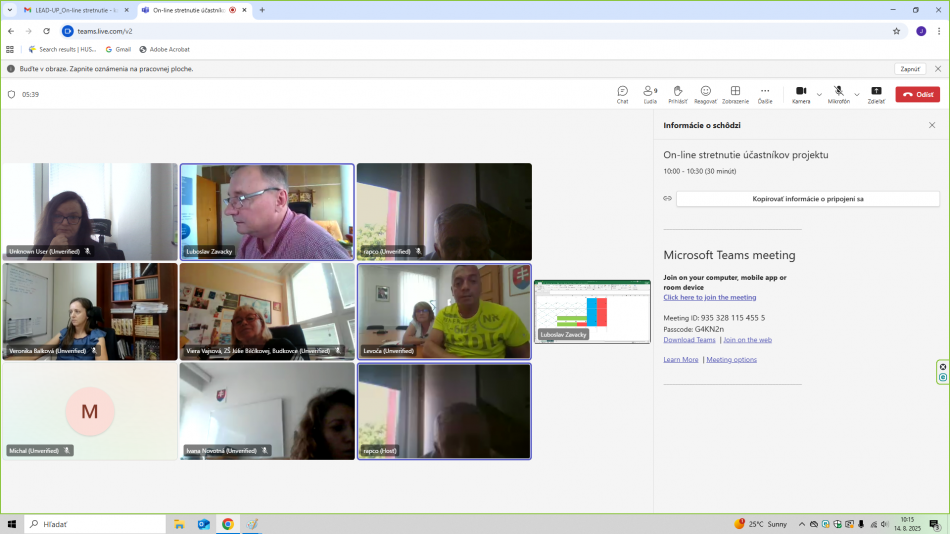
Task: Close the Informácie o schôdzi panel
Action: (x=932, y=125)
